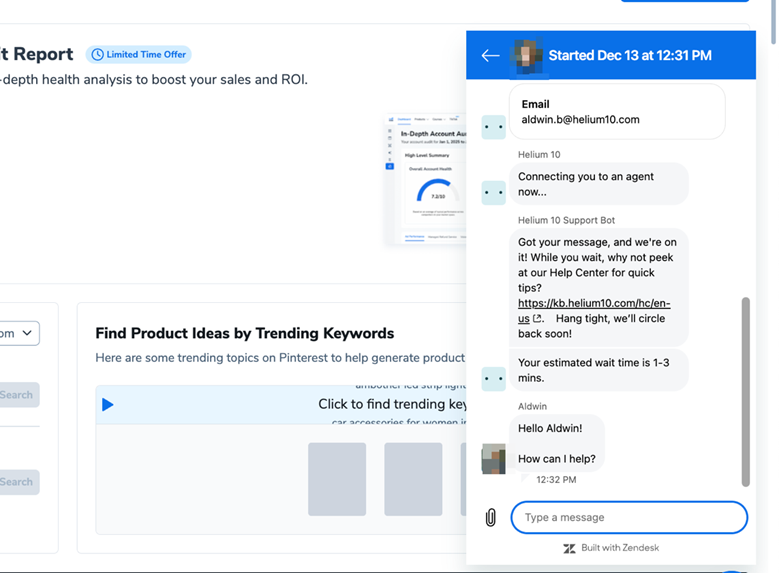Click the clock icon in Limited Time Offer badge
779x573 pixels.
coord(97,54)
